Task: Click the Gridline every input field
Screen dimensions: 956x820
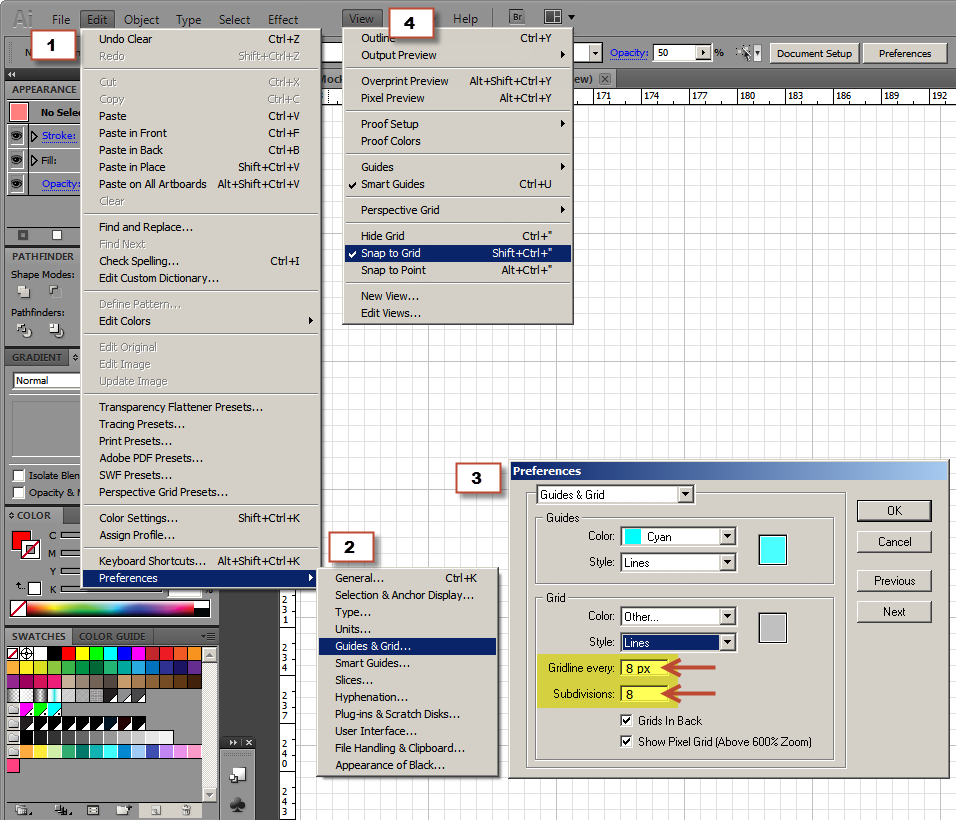Action: point(646,668)
